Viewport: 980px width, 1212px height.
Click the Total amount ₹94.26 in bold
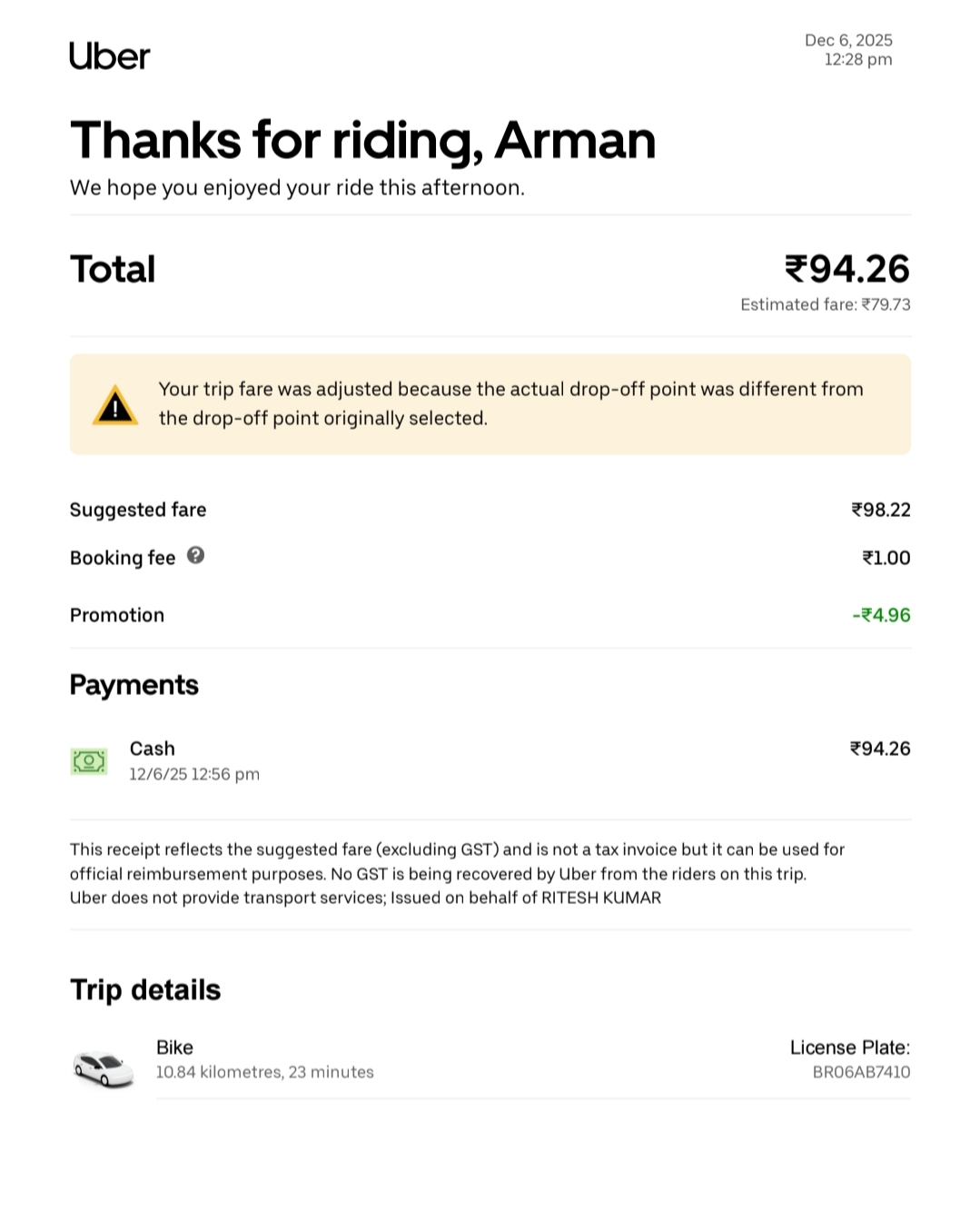(846, 269)
